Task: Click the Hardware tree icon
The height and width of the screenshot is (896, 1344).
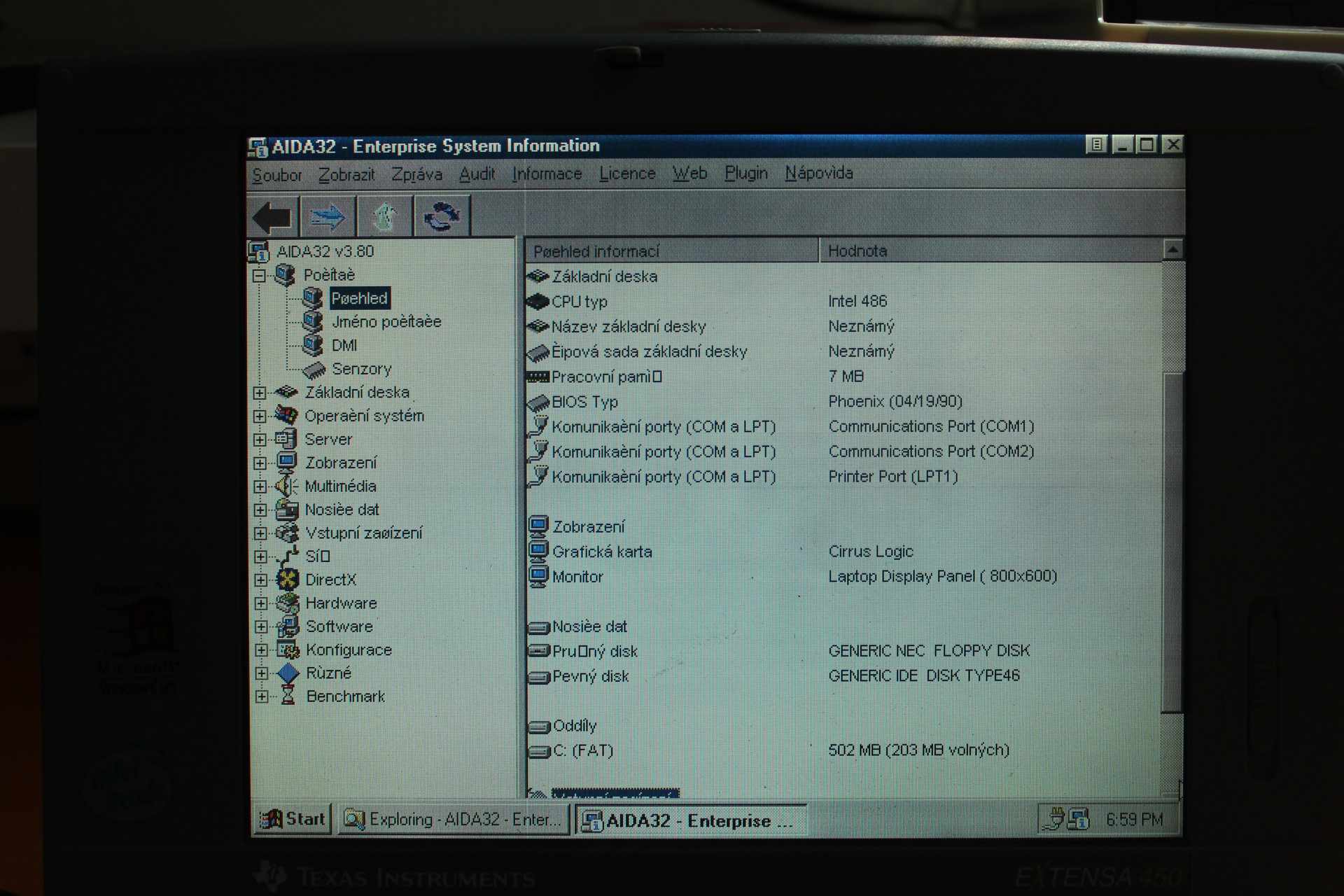Action: (x=288, y=603)
